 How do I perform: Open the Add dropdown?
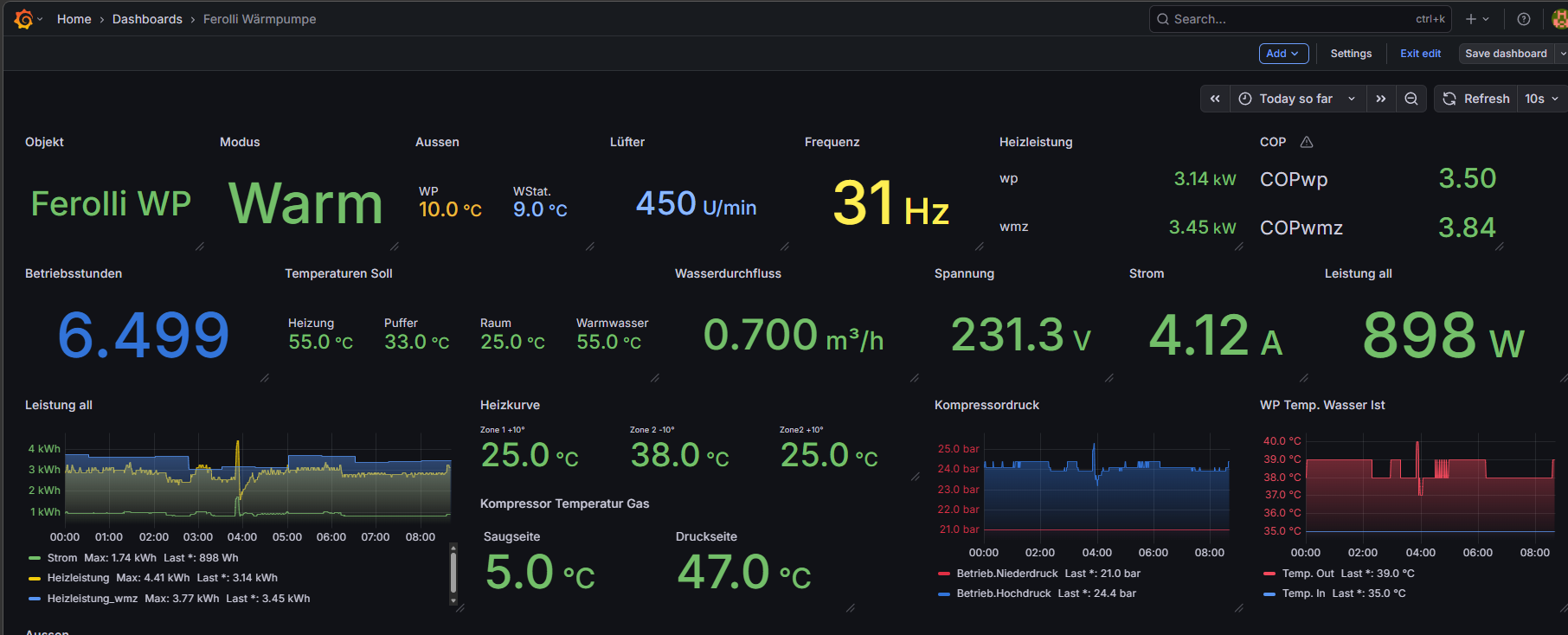coord(1283,54)
